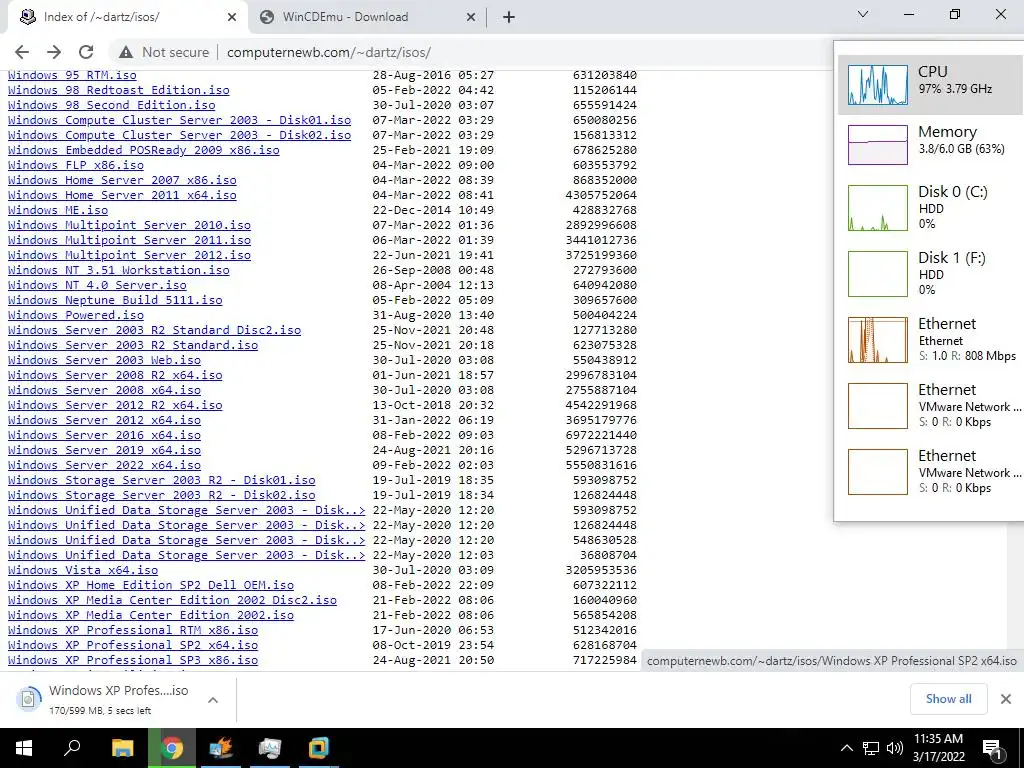Open the taskbar app with flame icon
The height and width of the screenshot is (768, 1024).
pyautogui.click(x=221, y=748)
